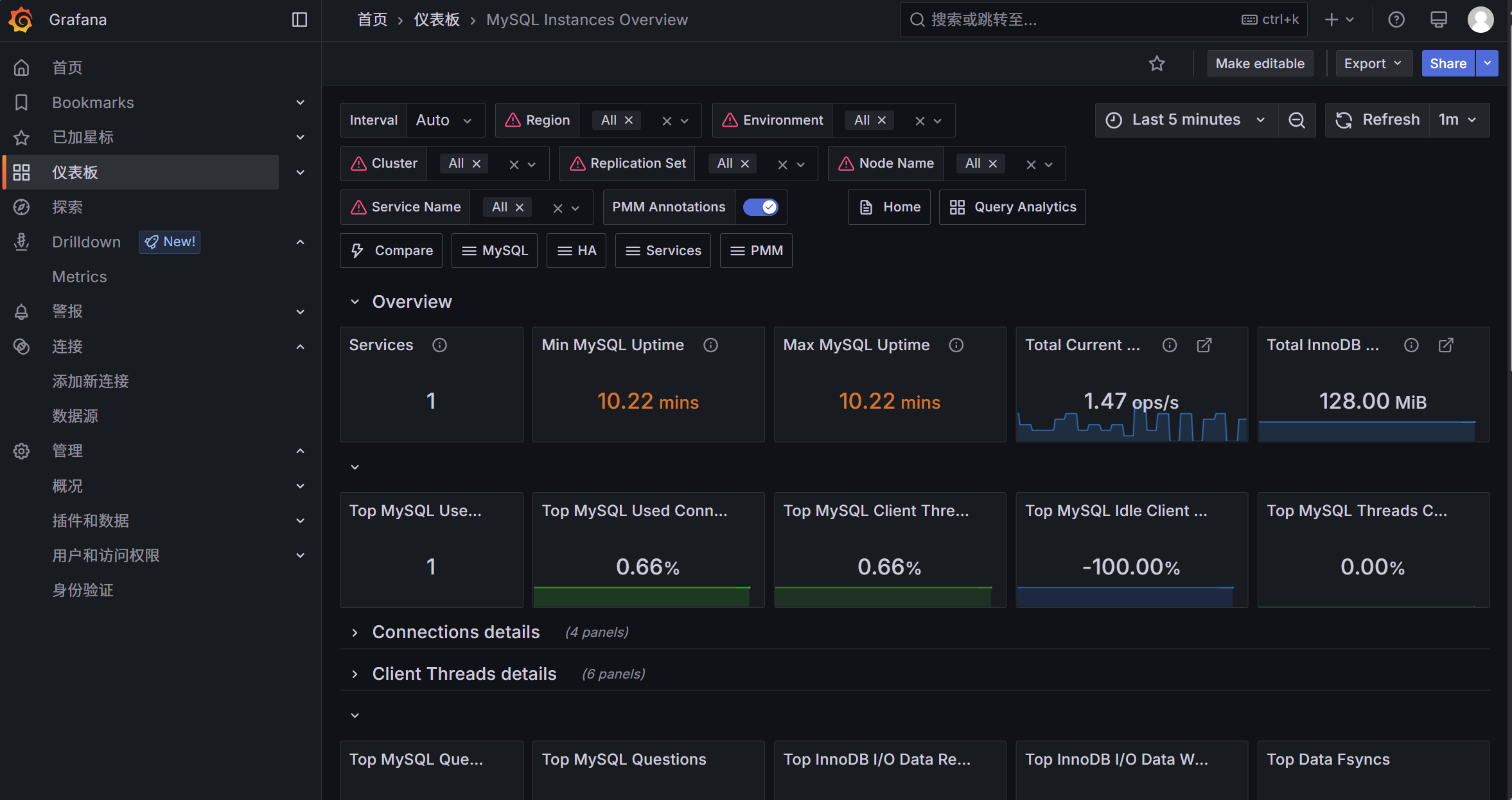This screenshot has height=800, width=1512.
Task: Open the MySQL dashboards menu
Action: [495, 251]
